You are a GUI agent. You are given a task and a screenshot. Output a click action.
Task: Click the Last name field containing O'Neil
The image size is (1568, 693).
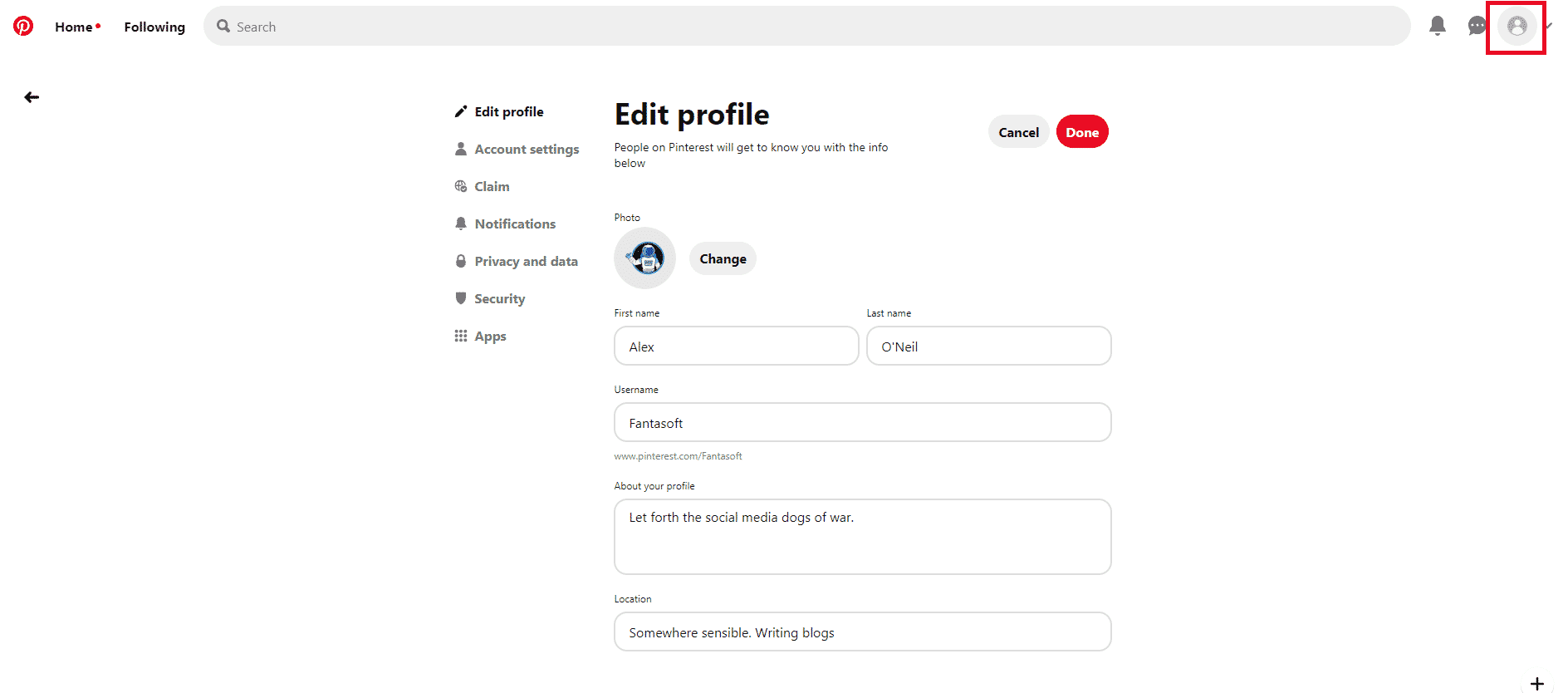click(989, 346)
